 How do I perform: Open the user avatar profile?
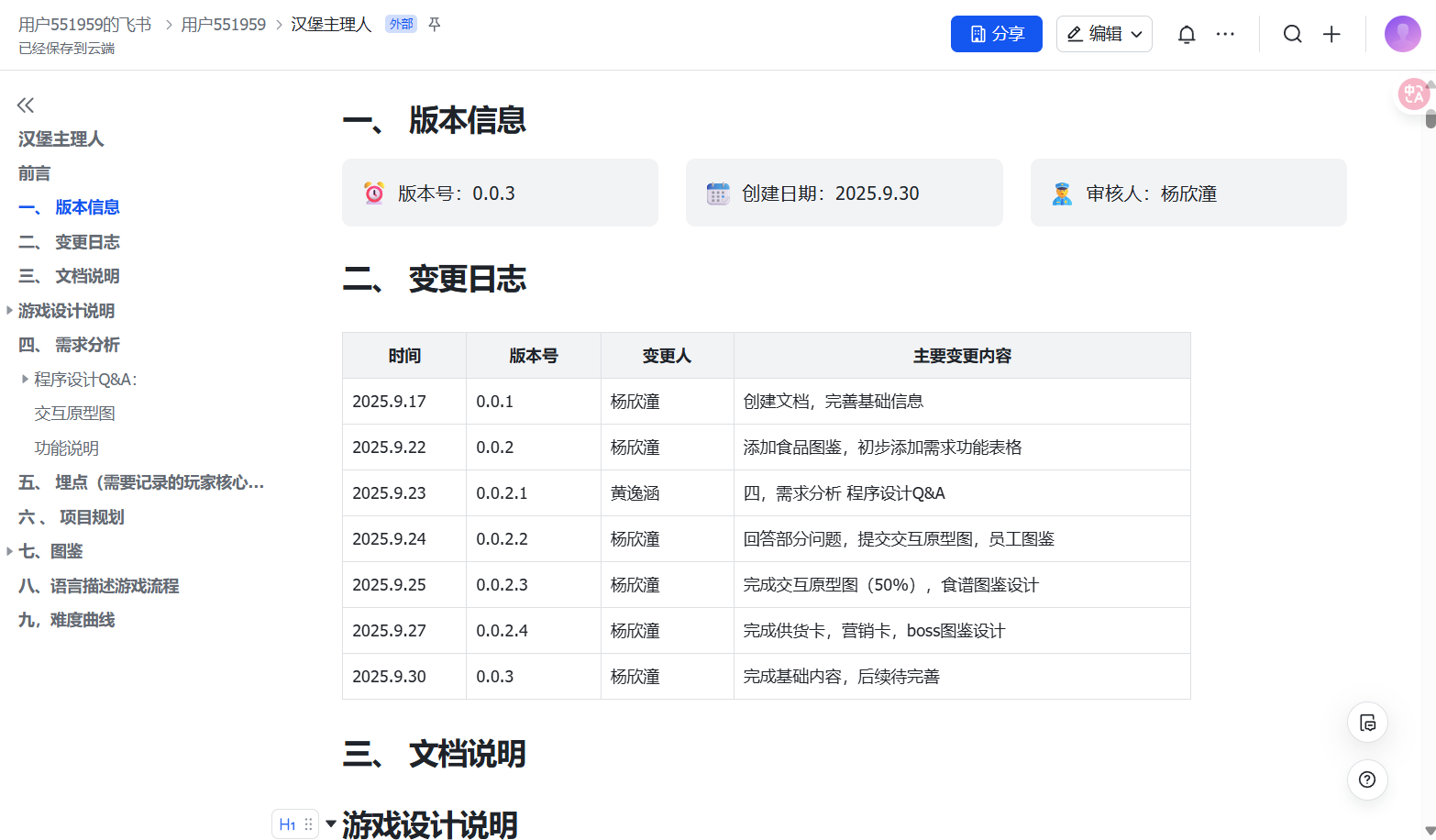coord(1402,34)
